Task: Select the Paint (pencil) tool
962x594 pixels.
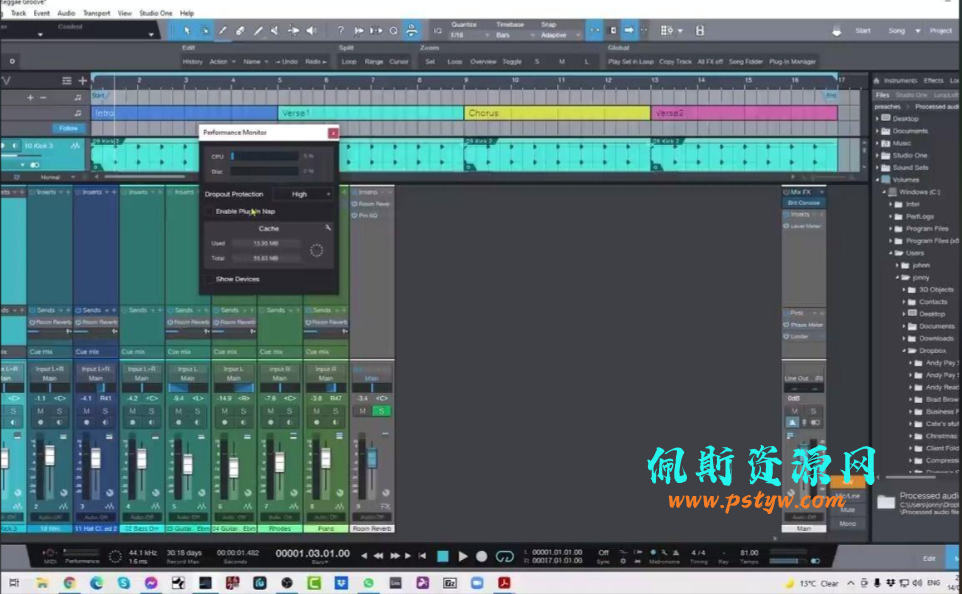Action: click(258, 30)
